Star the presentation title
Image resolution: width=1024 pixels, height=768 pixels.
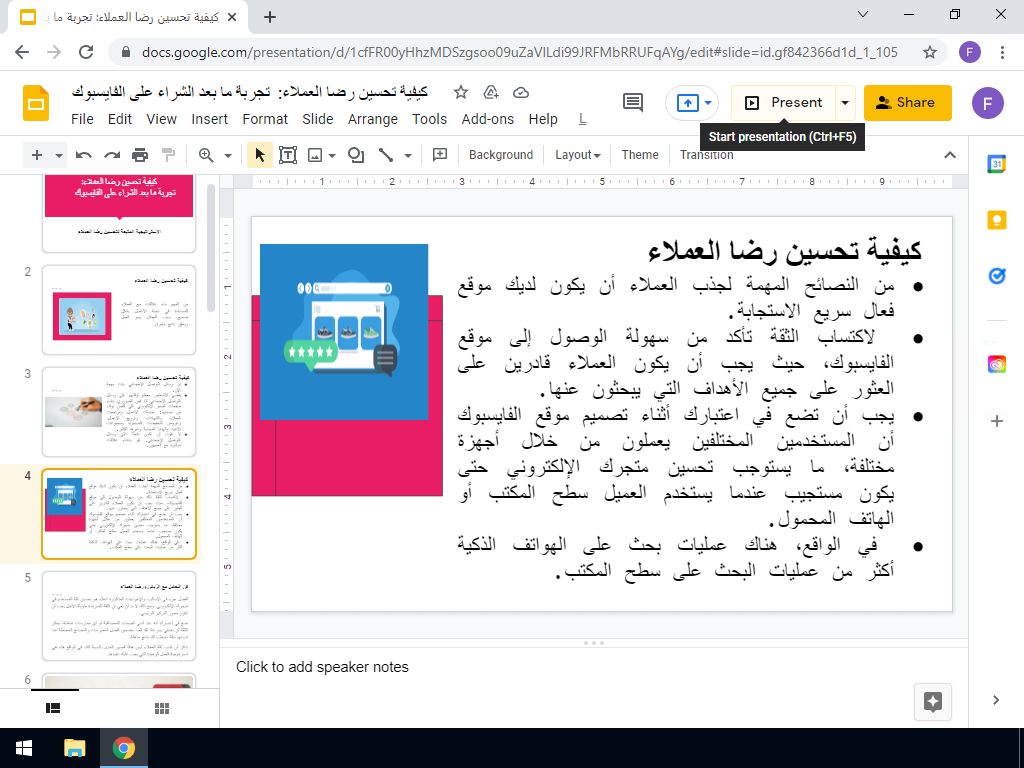(460, 93)
